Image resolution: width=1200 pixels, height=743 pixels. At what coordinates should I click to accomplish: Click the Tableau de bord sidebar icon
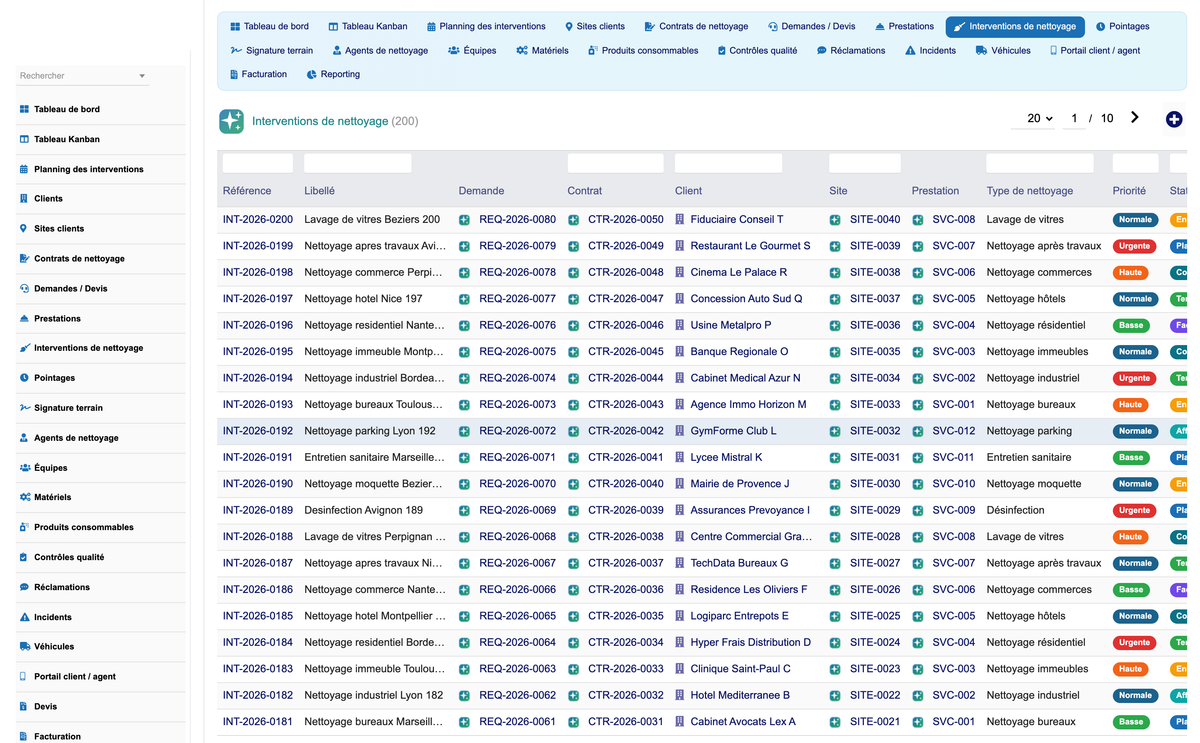tap(24, 109)
